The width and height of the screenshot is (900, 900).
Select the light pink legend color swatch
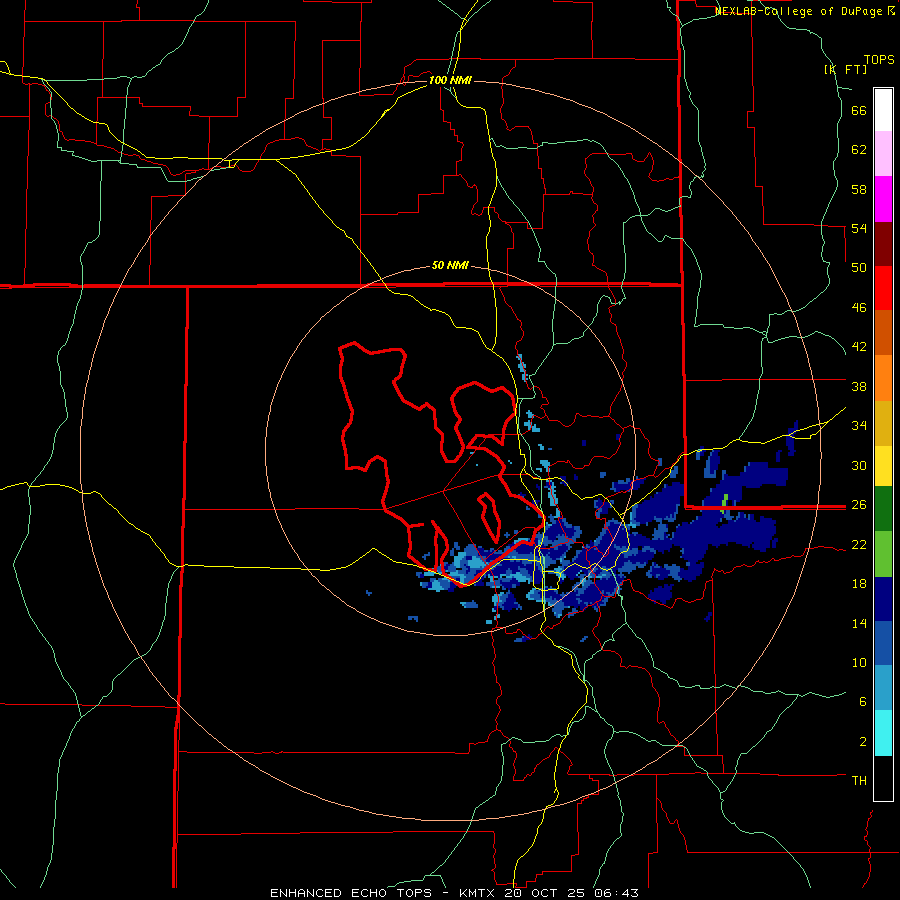tap(883, 154)
